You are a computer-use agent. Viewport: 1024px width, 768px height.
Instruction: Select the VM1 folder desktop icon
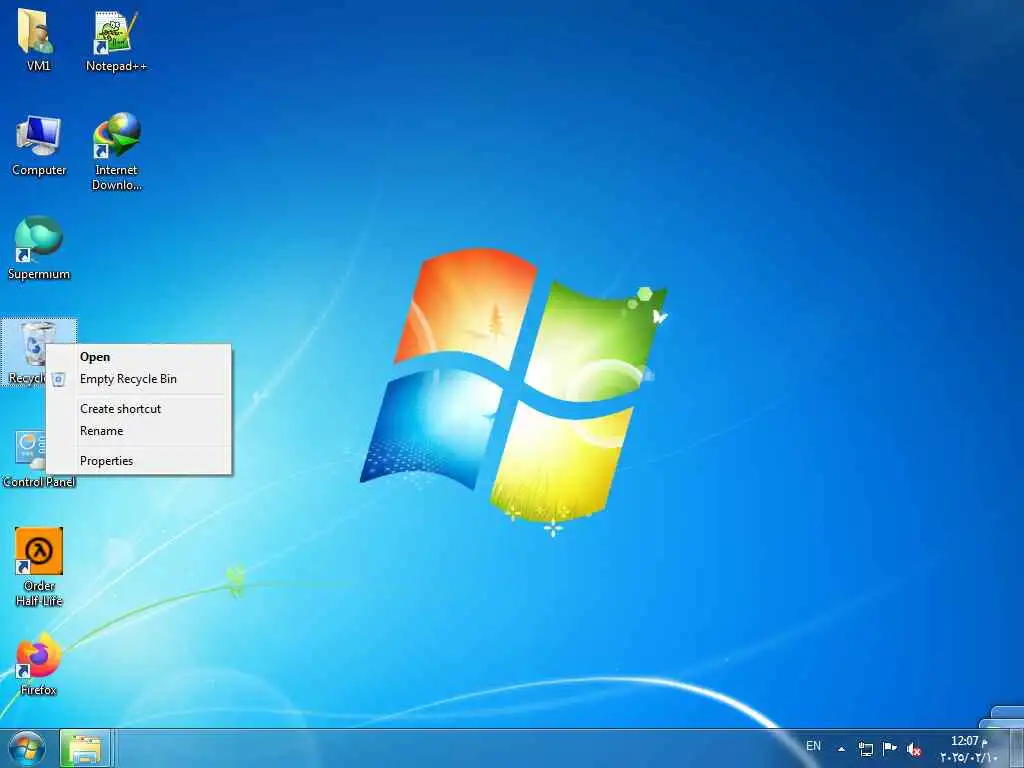[x=38, y=39]
